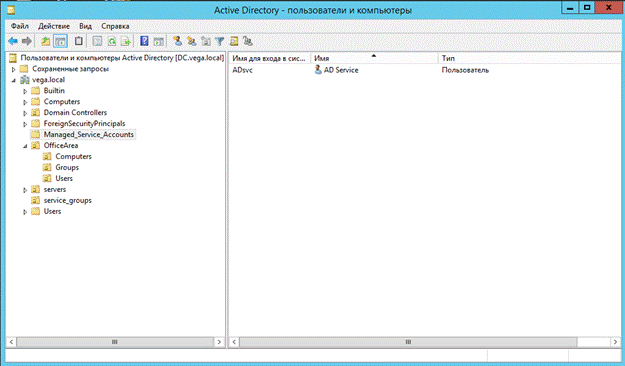Select Сохраненные запросы folder
The height and width of the screenshot is (366, 625).
[70, 69]
